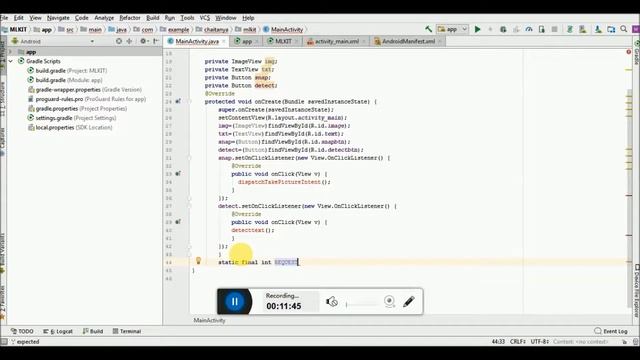Switch to the MainActivity.java editor tab
The width and height of the screenshot is (640, 360).
click(197, 41)
